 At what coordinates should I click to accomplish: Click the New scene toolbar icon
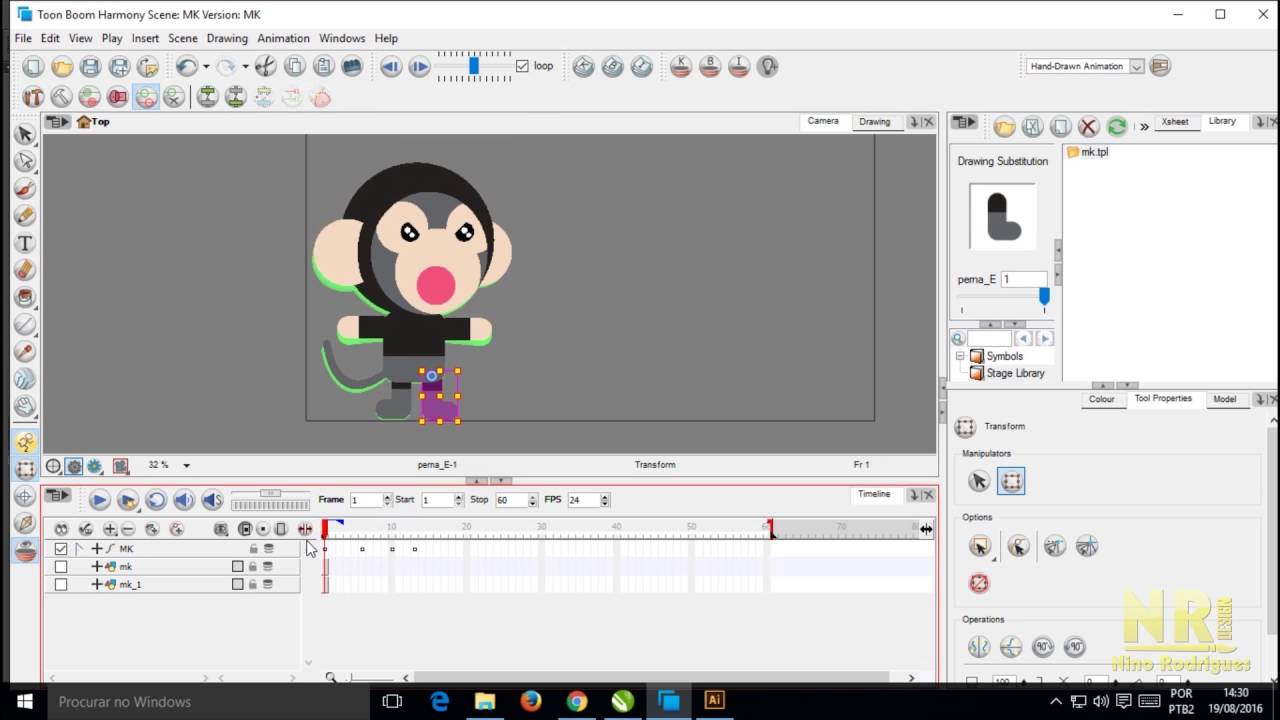pyautogui.click(x=34, y=67)
